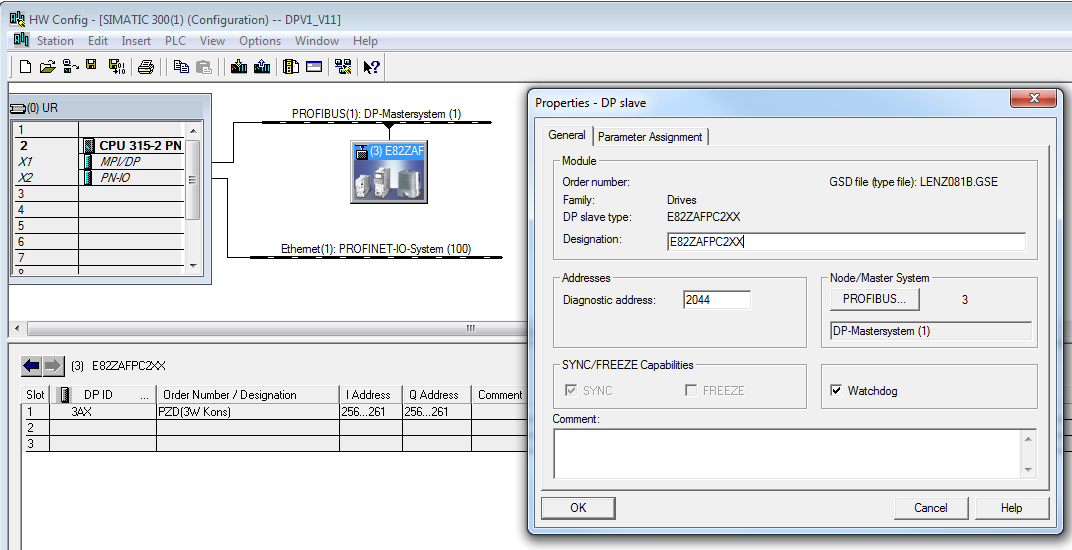Image resolution: width=1072 pixels, height=550 pixels.
Task: Click the Comment box scroll up arrow
Action: (x=1028, y=438)
